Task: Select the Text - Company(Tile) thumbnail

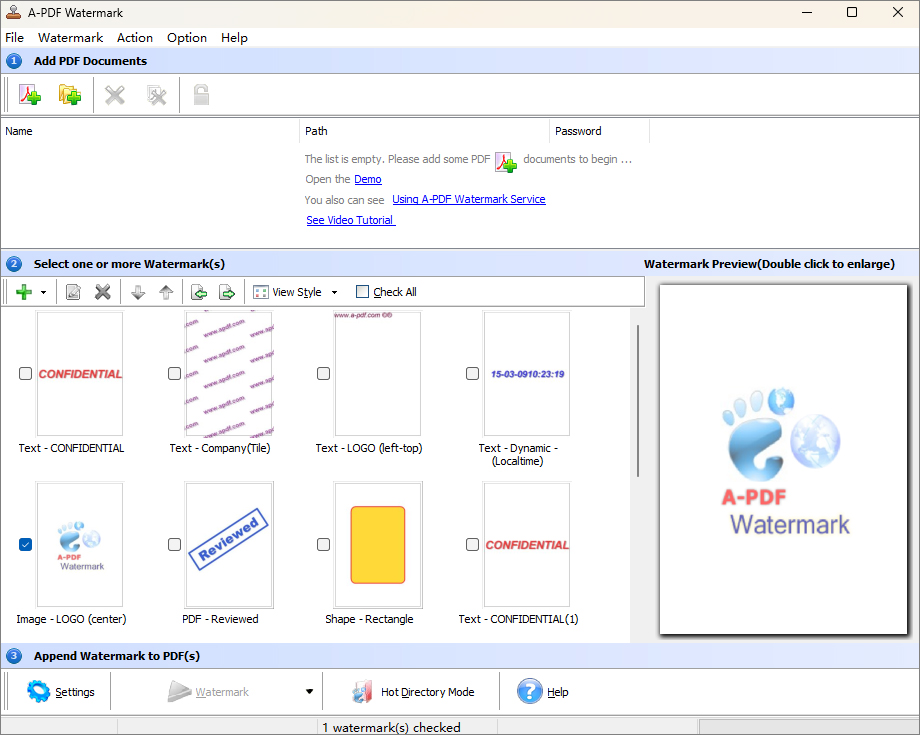Action: coord(229,374)
